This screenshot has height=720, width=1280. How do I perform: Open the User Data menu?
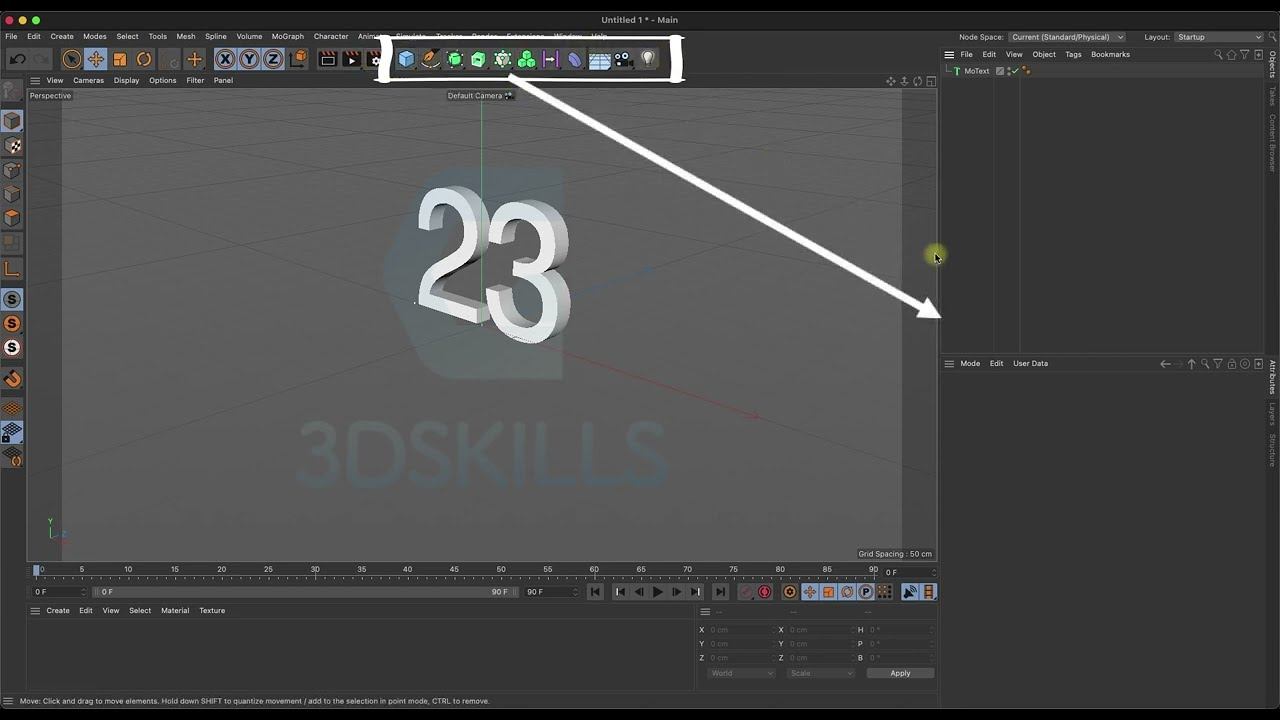1030,363
